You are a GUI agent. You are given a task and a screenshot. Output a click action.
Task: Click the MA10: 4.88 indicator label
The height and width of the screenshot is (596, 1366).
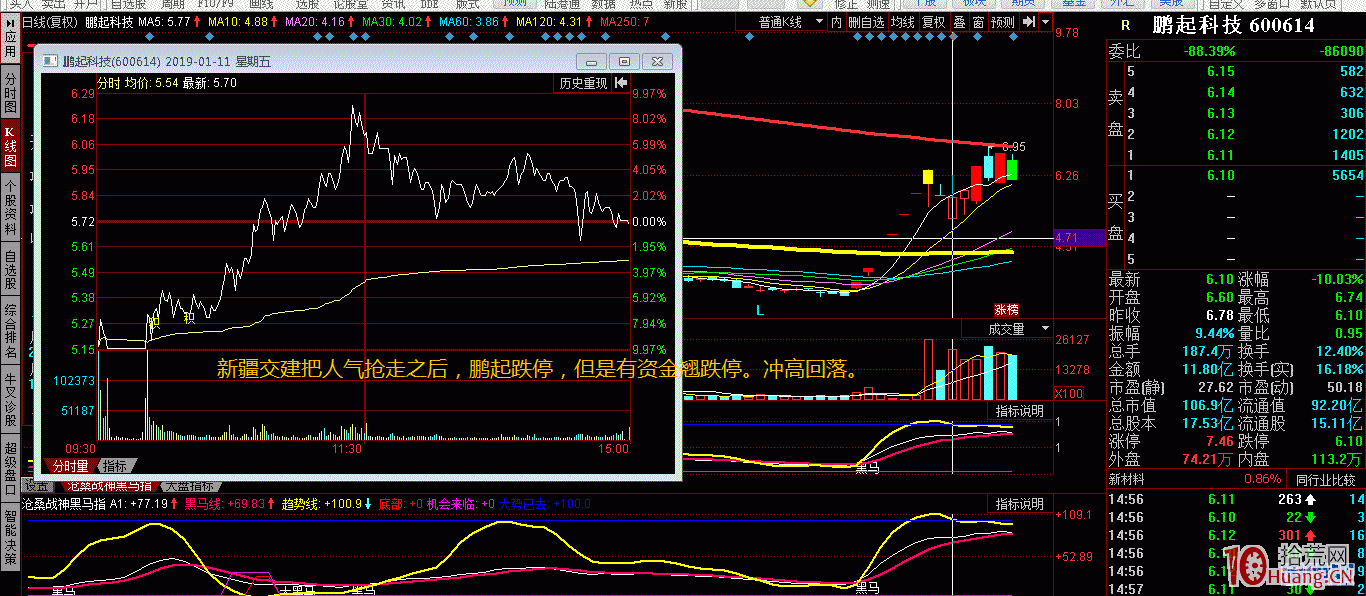tap(238, 21)
